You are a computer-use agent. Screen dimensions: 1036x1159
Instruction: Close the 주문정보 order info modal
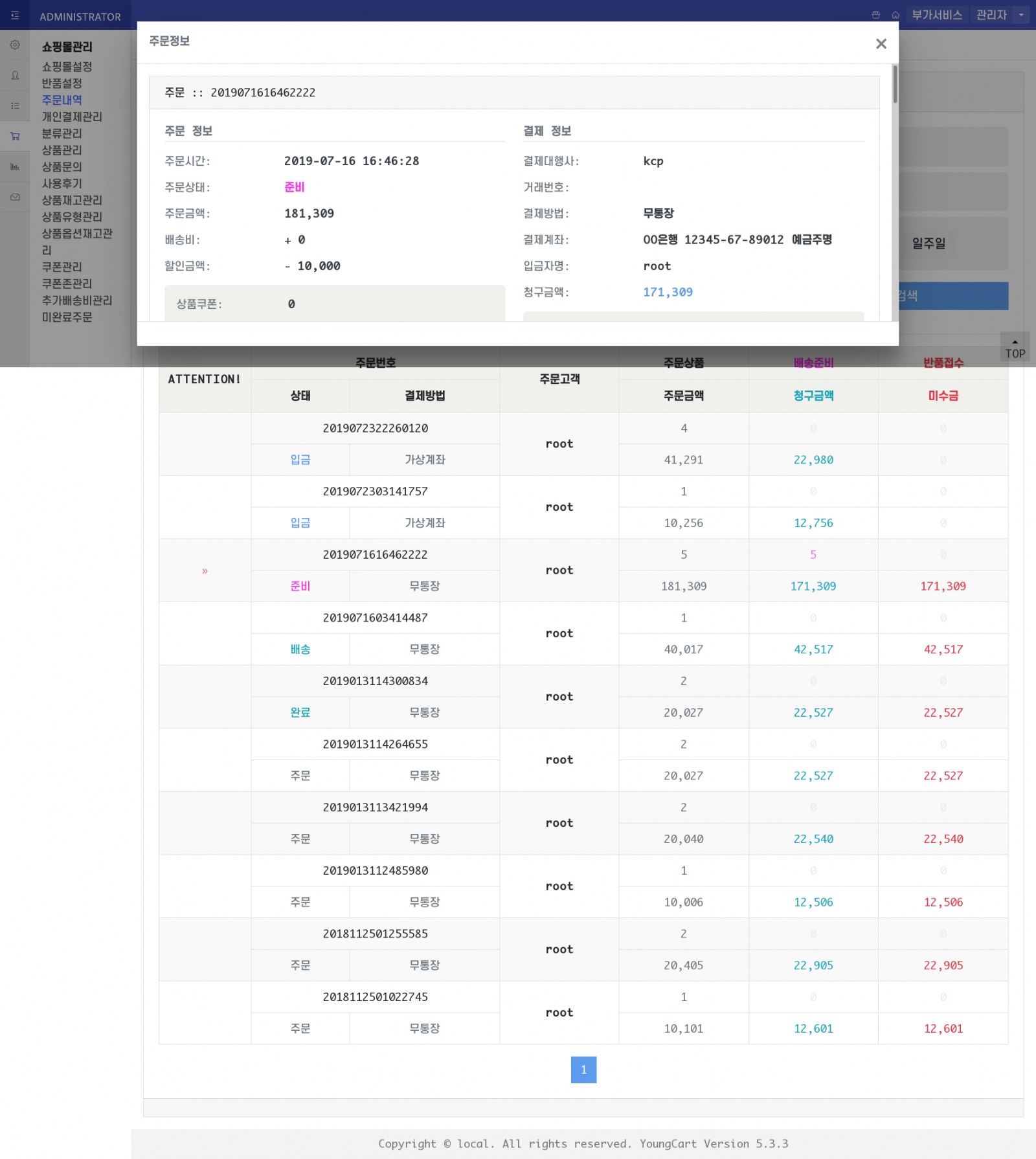881,43
